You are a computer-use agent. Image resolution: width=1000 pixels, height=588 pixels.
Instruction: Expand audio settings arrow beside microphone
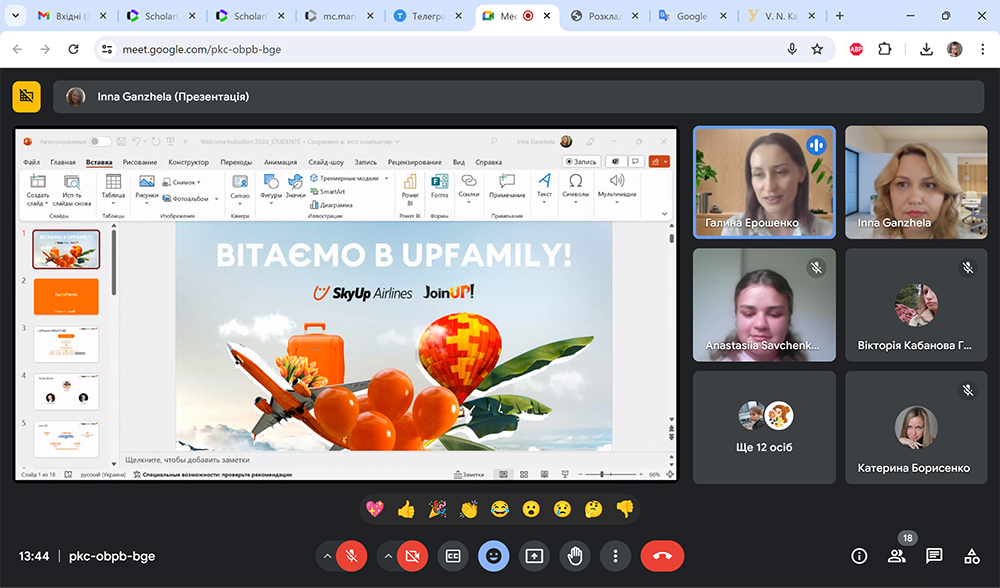coord(327,556)
